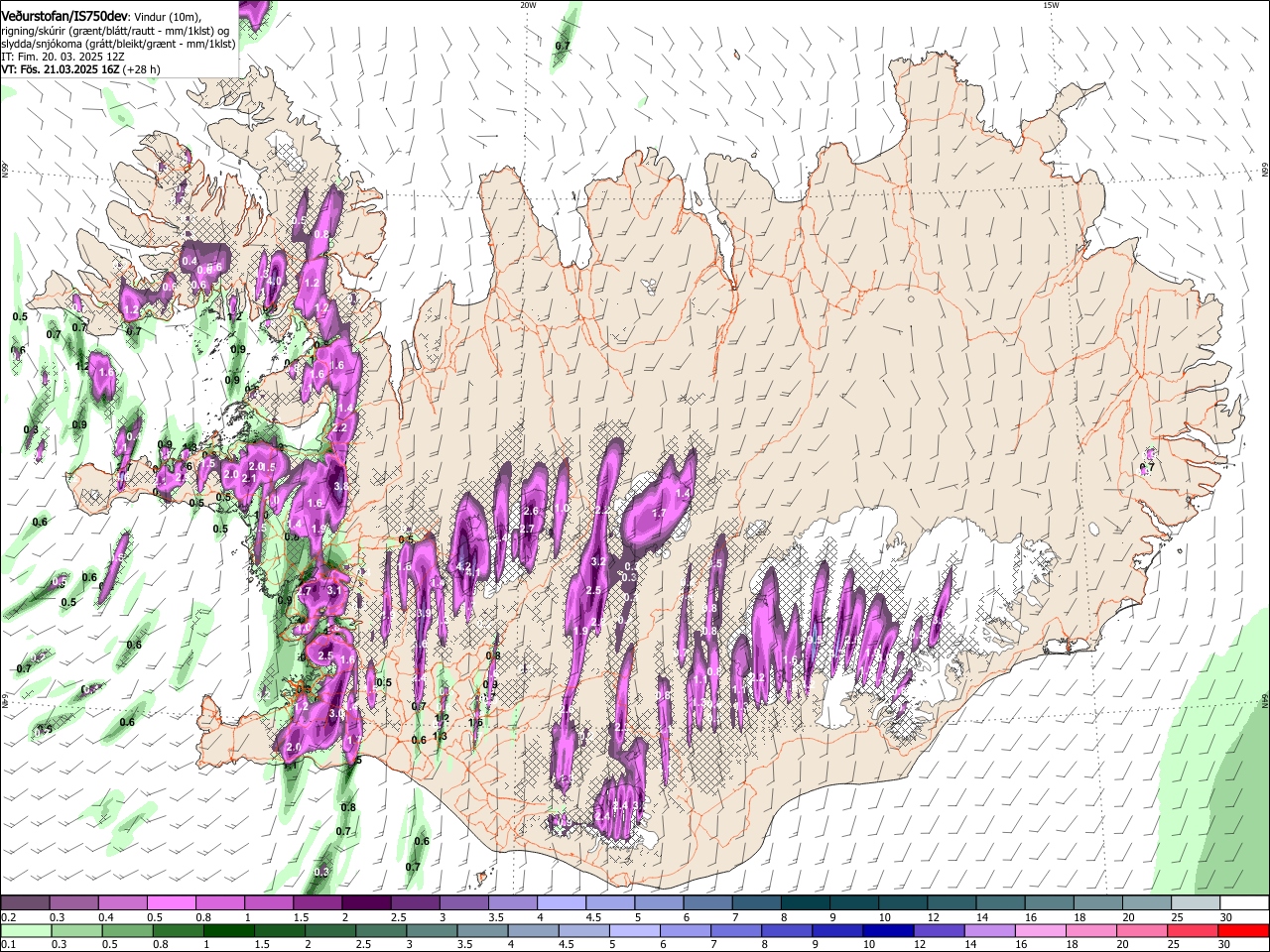Click the '4.2' precipitation value on the map
Image resolution: width=1270 pixels, height=952 pixels.
462,567
